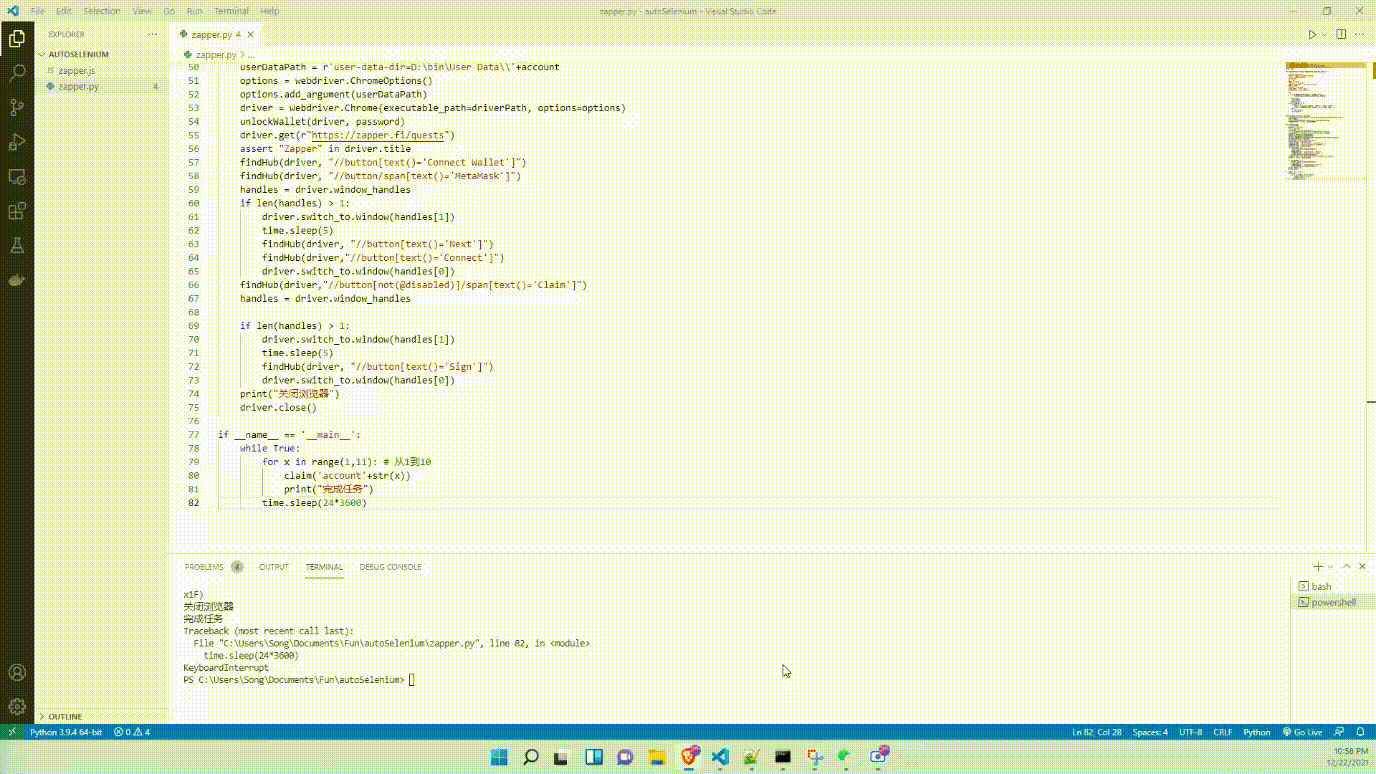Change the Python language mode
1376x774 pixels.
point(1256,732)
